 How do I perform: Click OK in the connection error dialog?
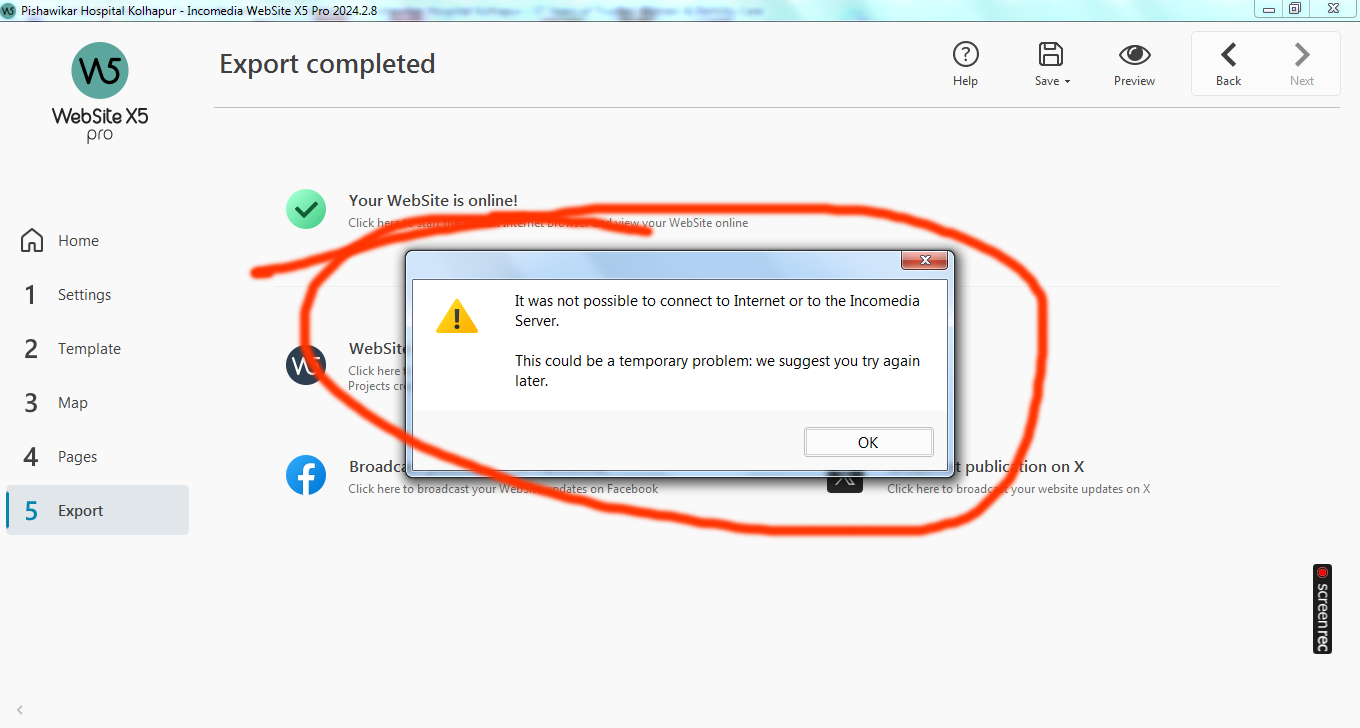coord(868,442)
